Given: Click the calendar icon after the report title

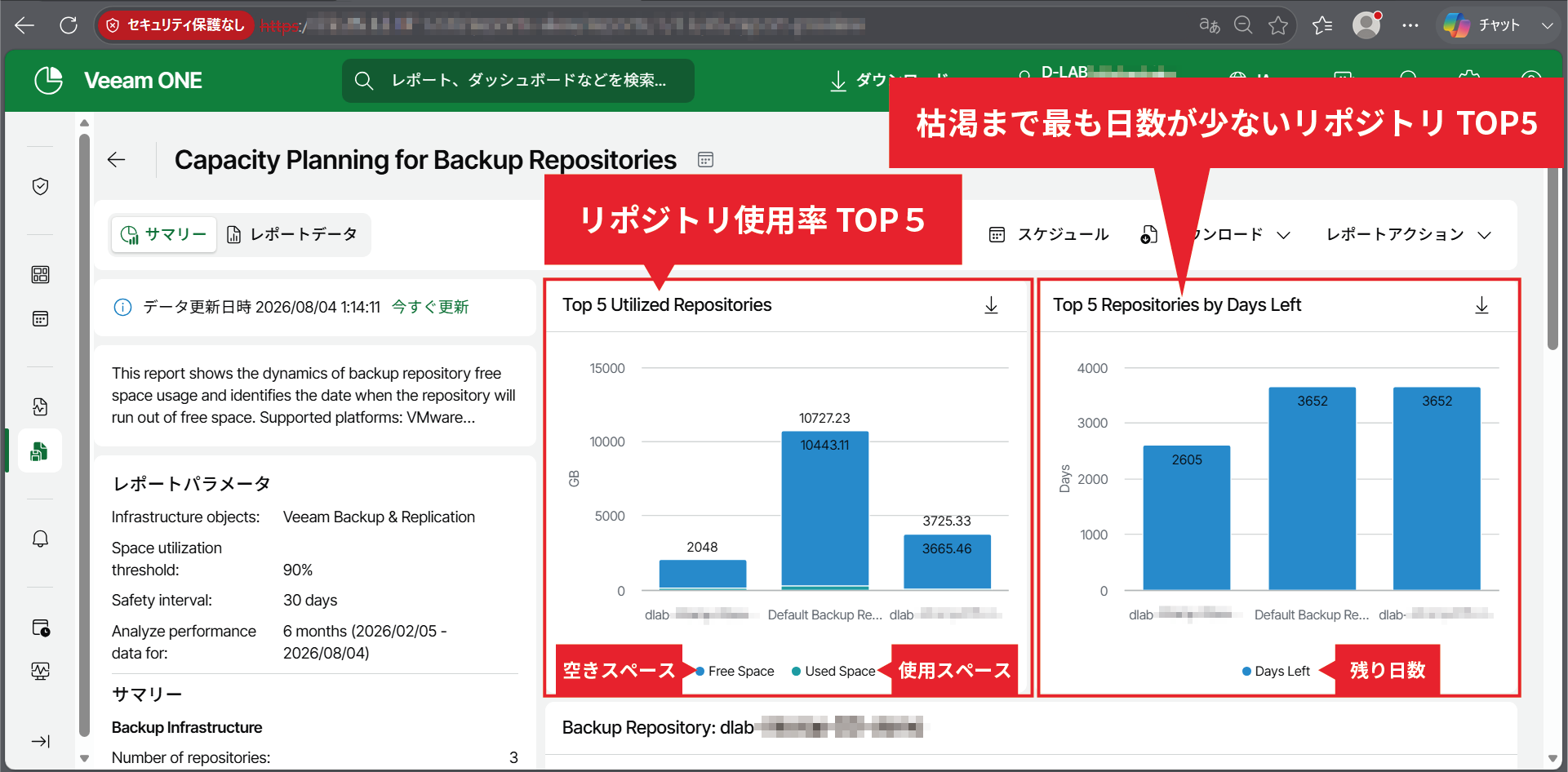Looking at the screenshot, I should coord(706,160).
